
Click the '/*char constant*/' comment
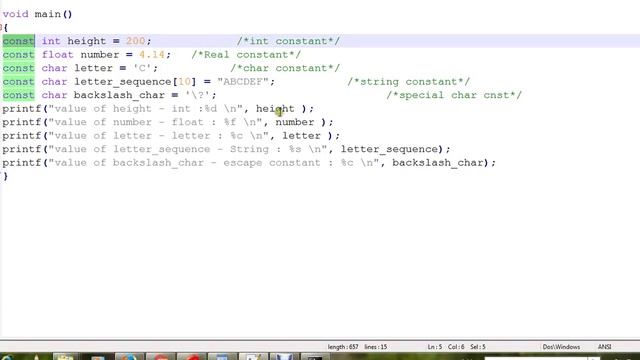(x=285, y=68)
